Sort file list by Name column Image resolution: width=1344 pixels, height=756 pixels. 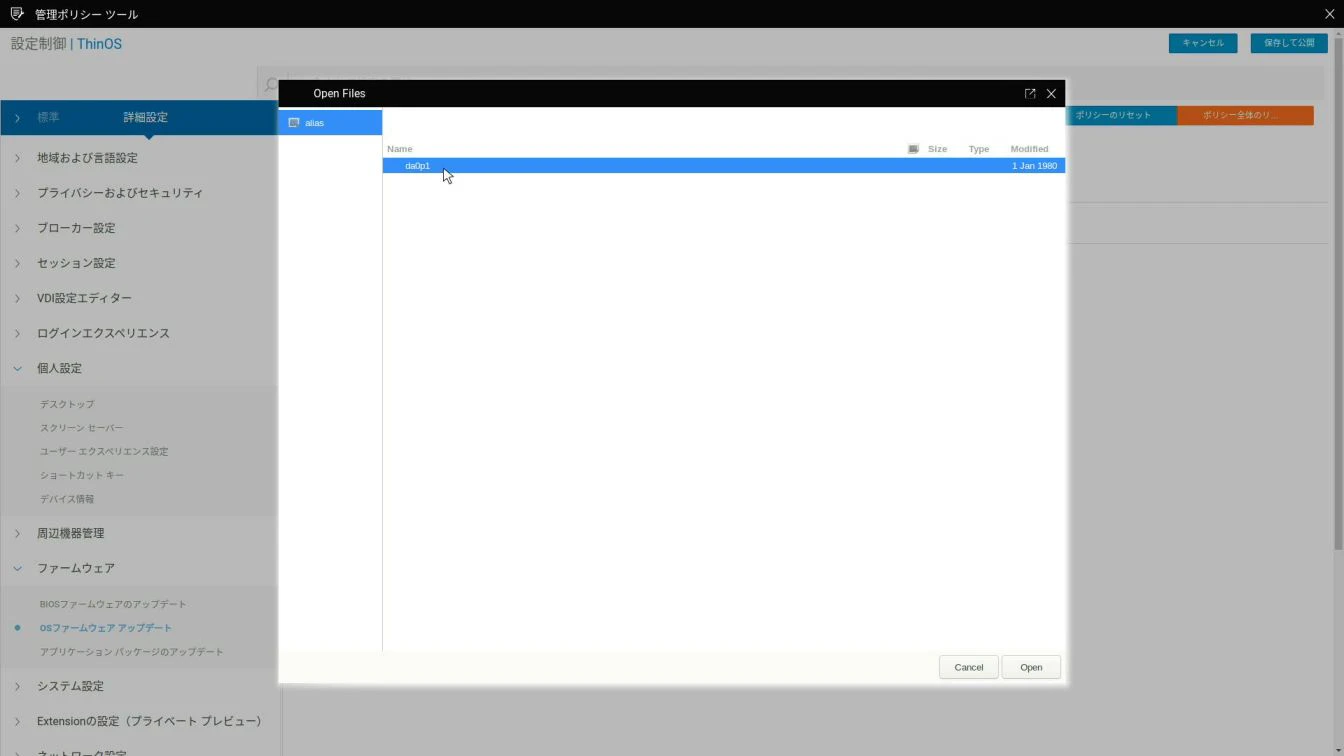(x=400, y=149)
